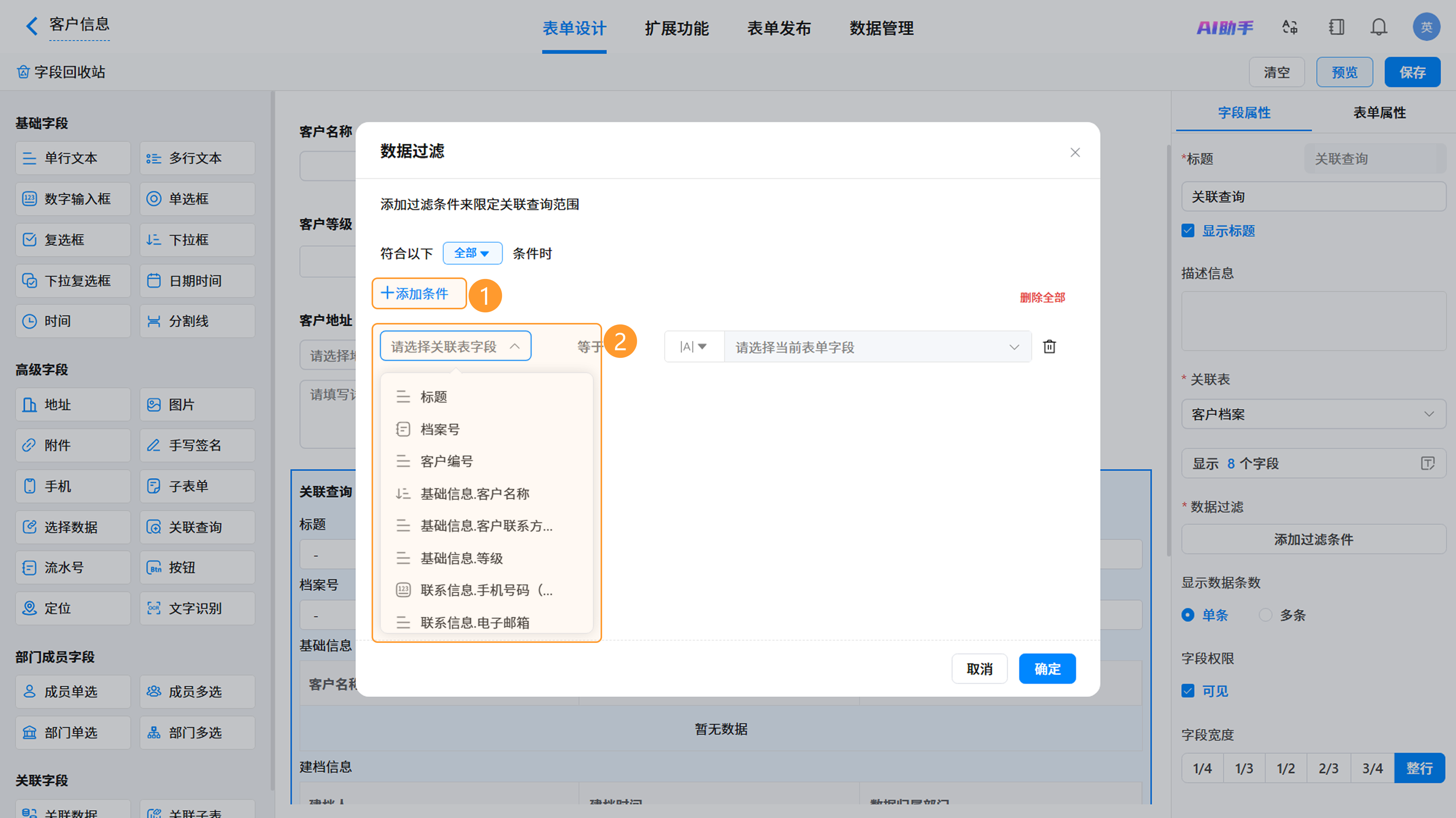
Task: Add a 多行文本 field
Action: coord(197,158)
